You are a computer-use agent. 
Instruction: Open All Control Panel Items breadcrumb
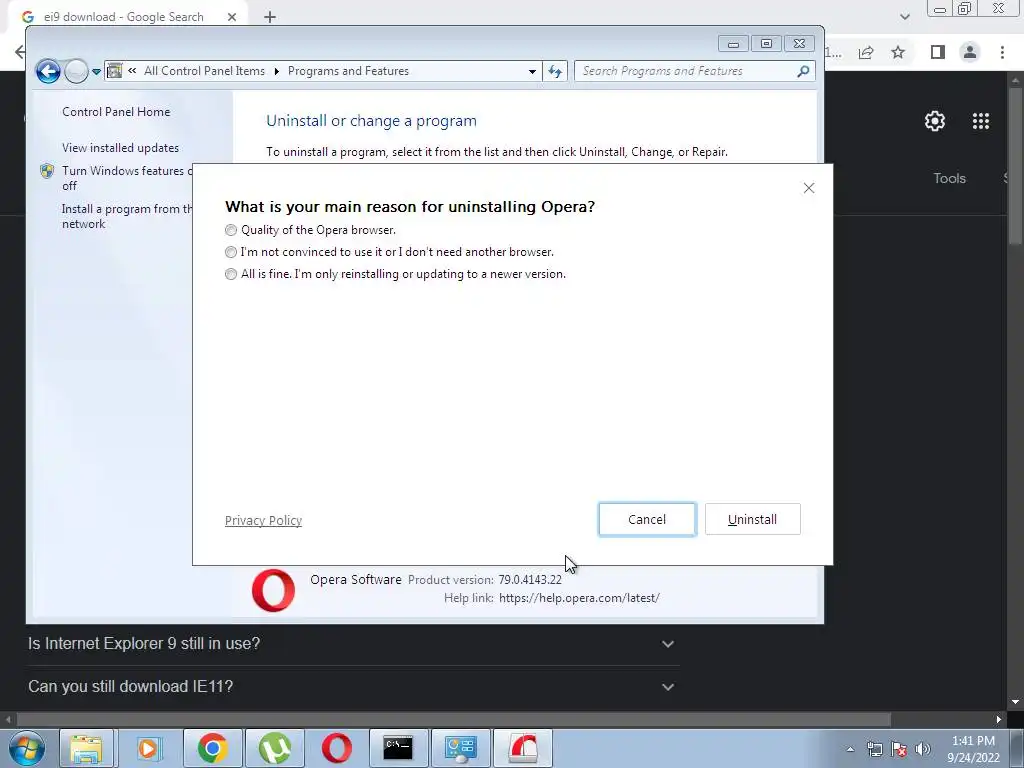[204, 71]
